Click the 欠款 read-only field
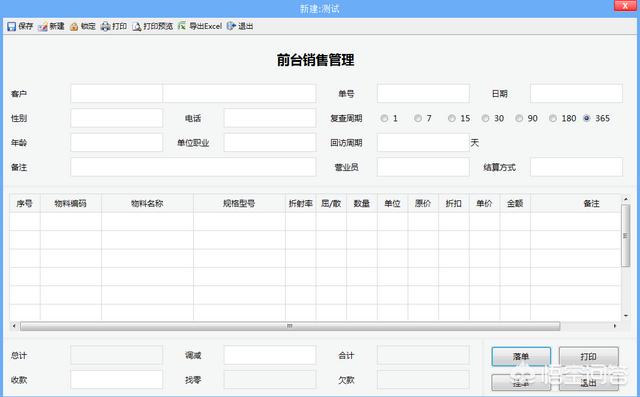The height and width of the screenshot is (397, 640). click(423, 380)
